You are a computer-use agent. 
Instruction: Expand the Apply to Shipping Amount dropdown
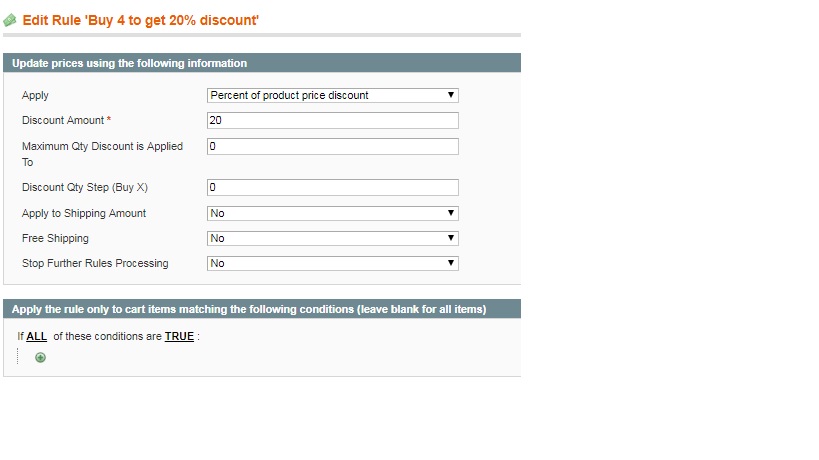coord(333,214)
